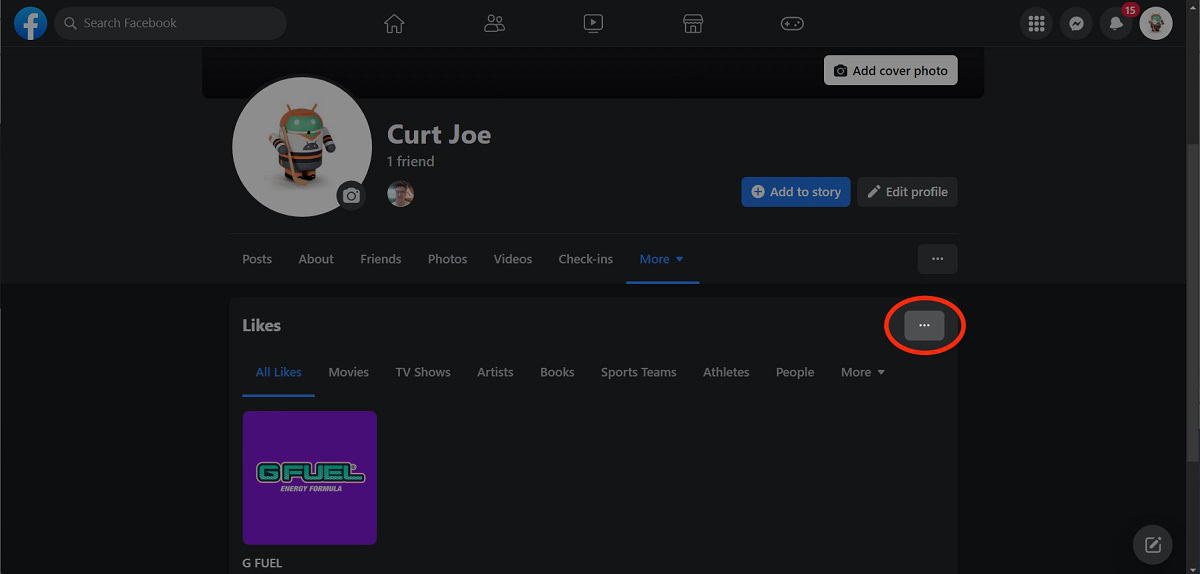1200x574 pixels.
Task: Select the All Likes tab
Action: pyautogui.click(x=278, y=372)
